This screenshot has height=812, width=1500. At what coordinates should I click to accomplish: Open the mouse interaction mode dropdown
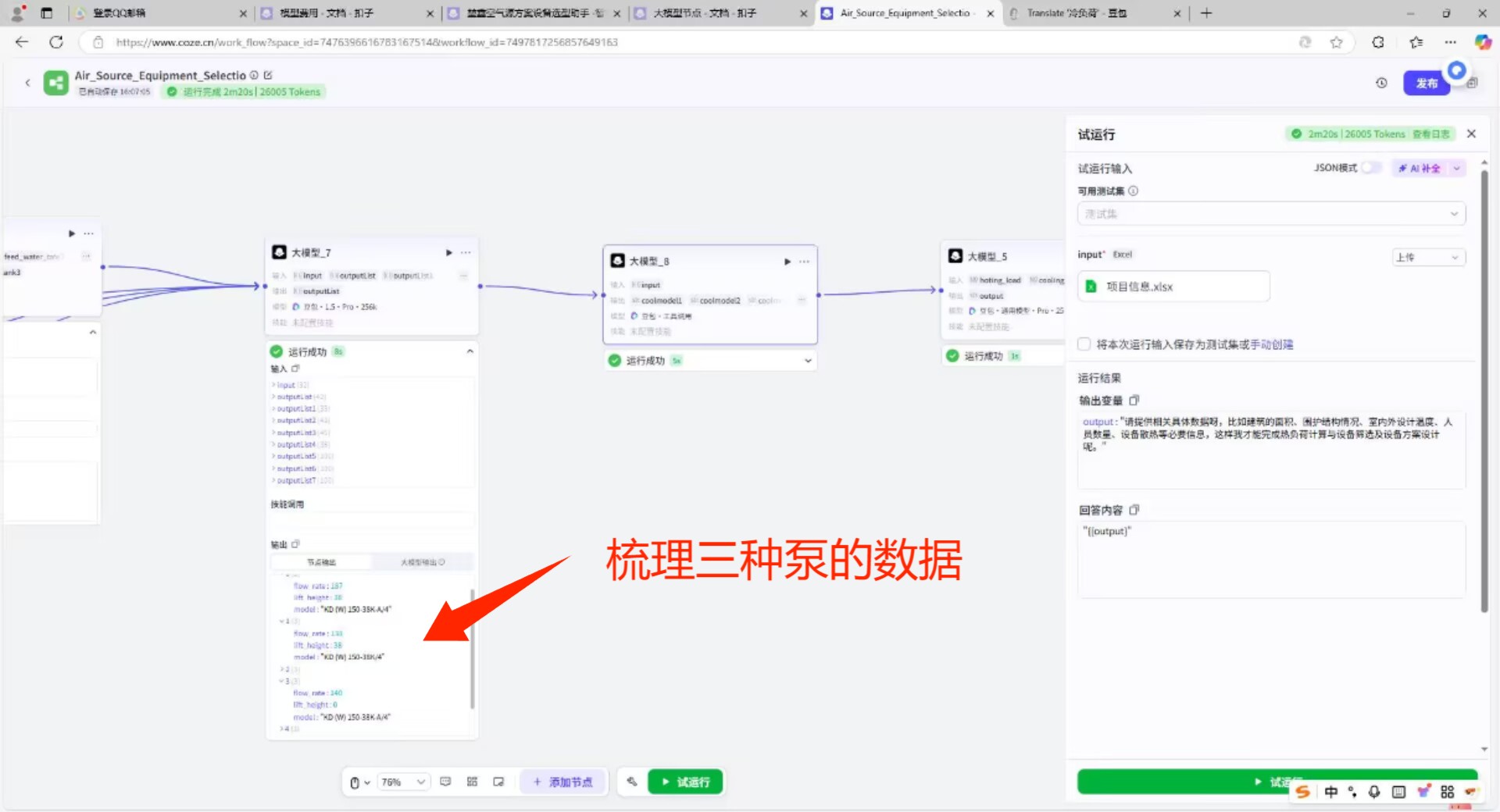tap(359, 782)
